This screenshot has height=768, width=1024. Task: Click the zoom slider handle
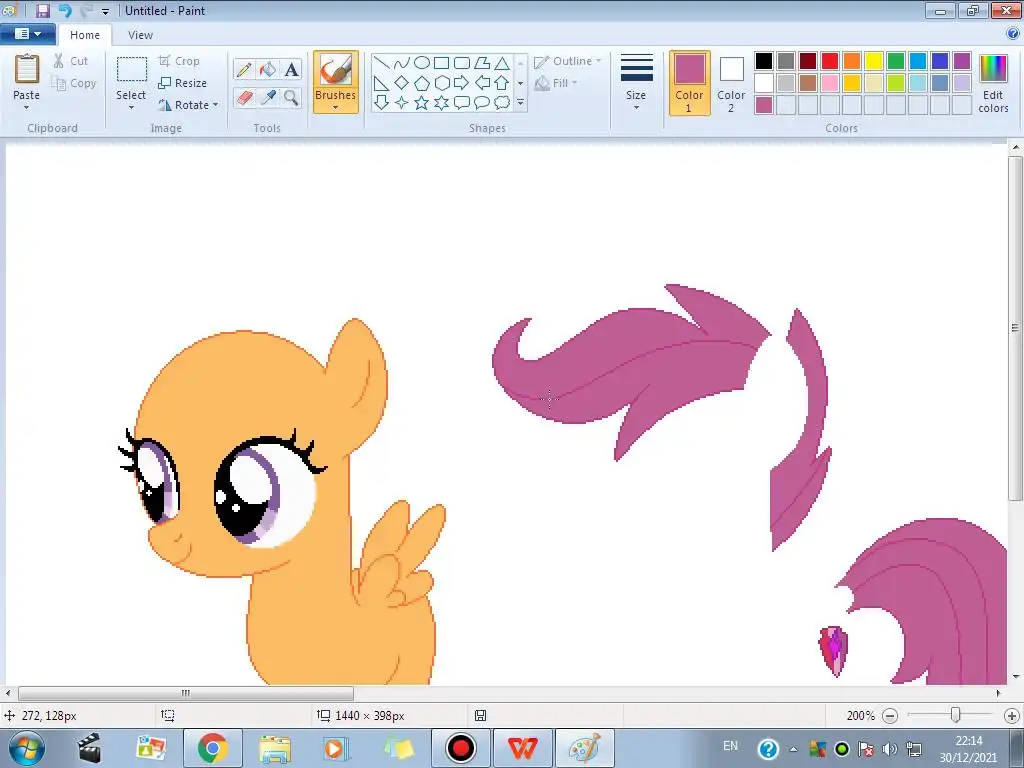coord(955,715)
